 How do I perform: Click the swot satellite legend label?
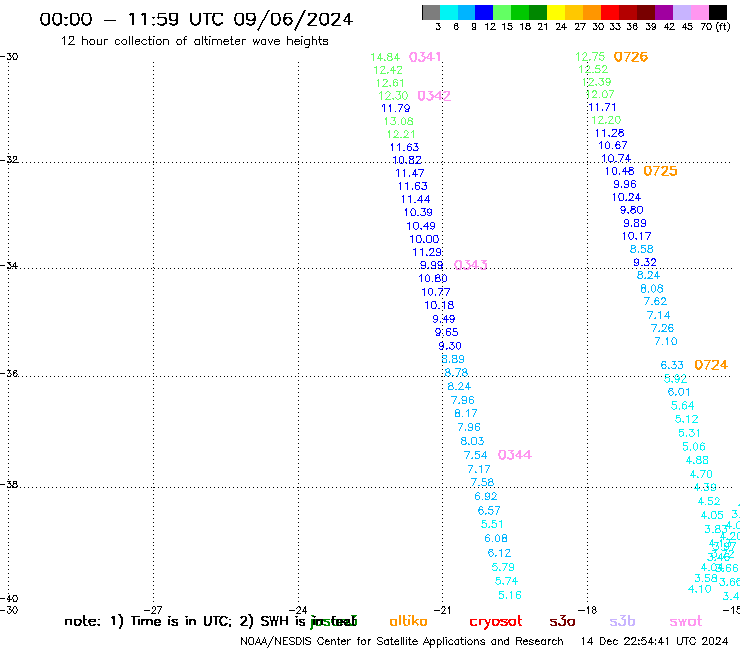coord(686,622)
